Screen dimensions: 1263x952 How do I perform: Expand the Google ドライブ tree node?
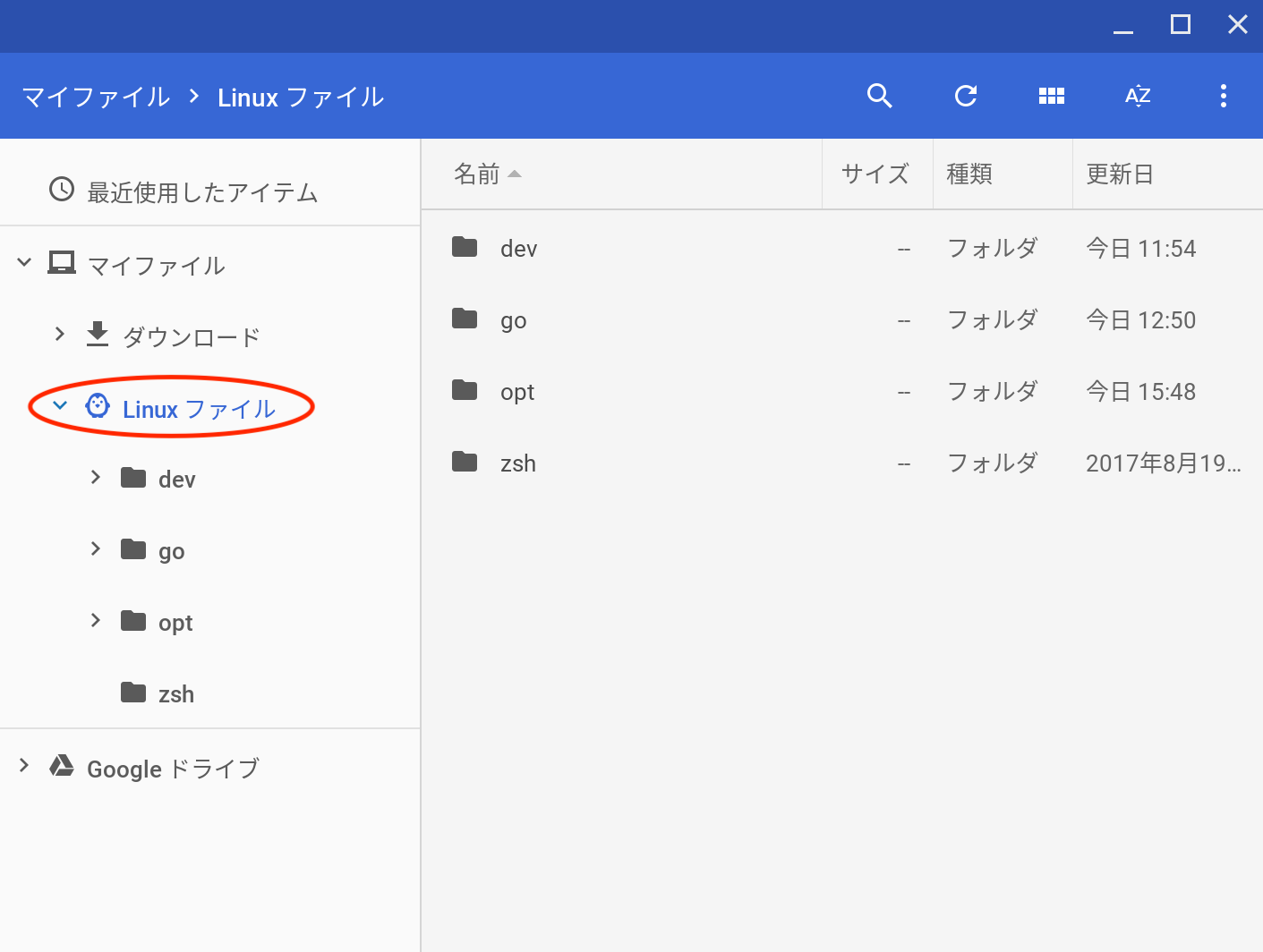coord(24,765)
